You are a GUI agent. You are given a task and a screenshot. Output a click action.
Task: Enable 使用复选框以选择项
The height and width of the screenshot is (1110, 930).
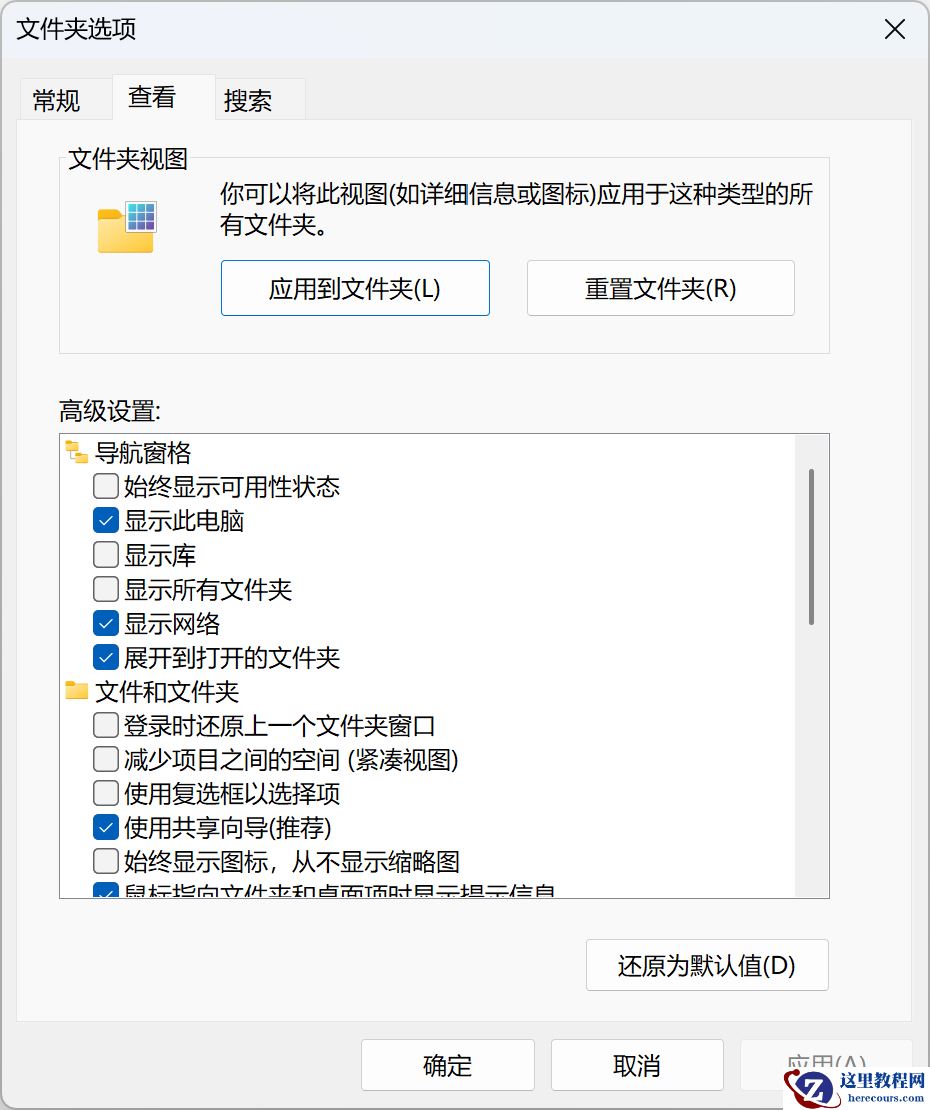tap(105, 793)
